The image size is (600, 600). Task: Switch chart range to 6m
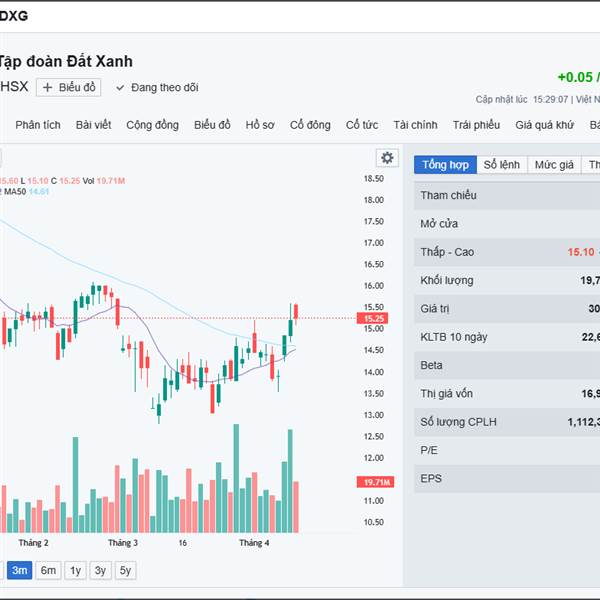point(48,571)
